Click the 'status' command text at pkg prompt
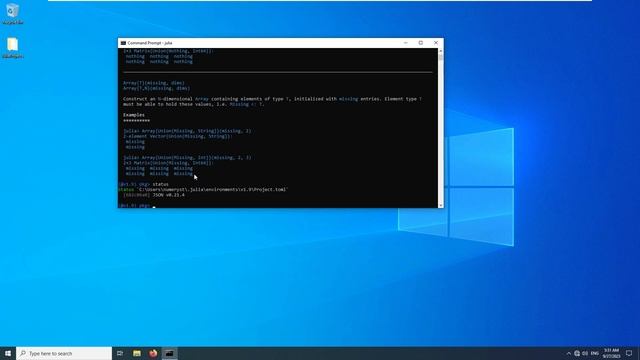The height and width of the screenshot is (360, 640). click(160, 184)
